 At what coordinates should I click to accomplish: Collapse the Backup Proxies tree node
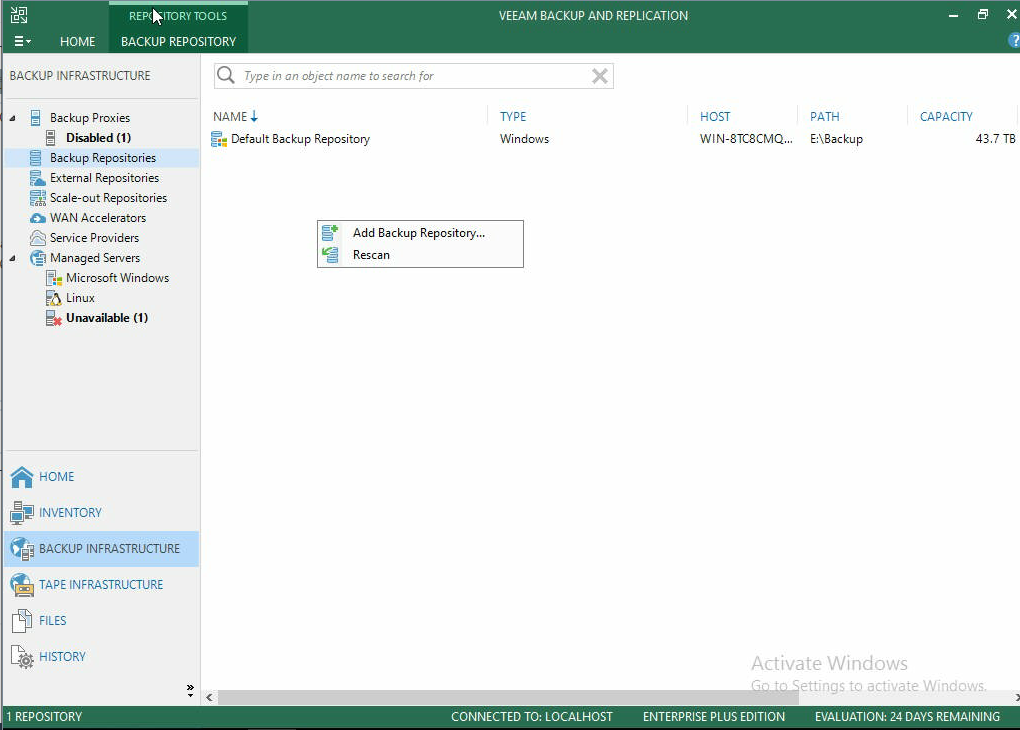coord(12,118)
